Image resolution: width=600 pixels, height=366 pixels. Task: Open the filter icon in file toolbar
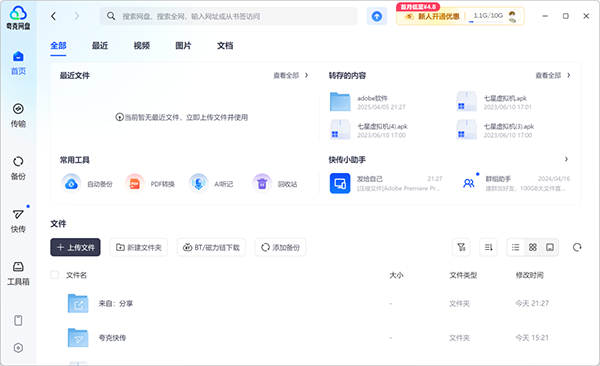coord(461,247)
